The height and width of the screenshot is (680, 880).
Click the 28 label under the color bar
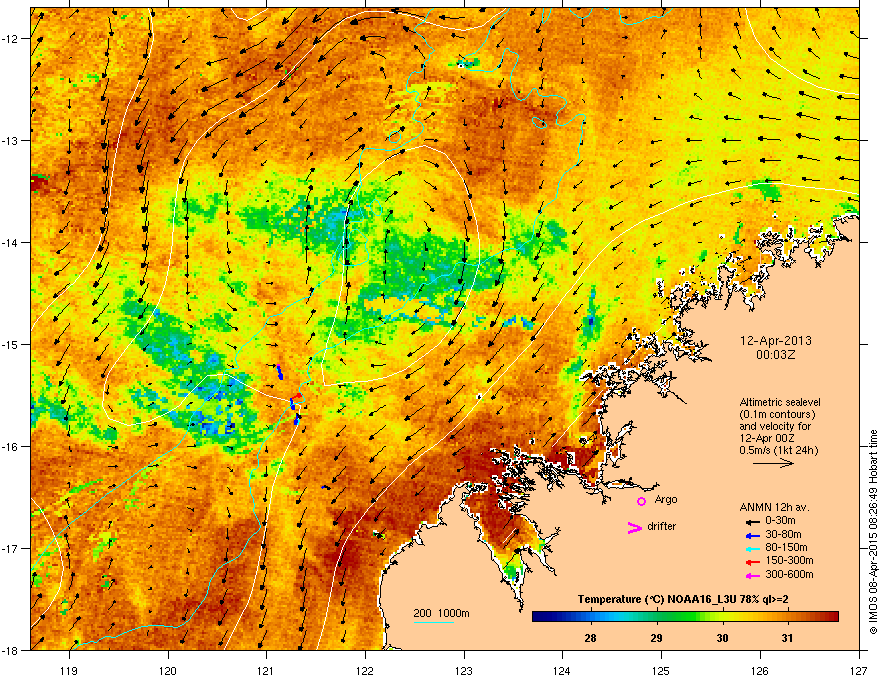[590, 638]
